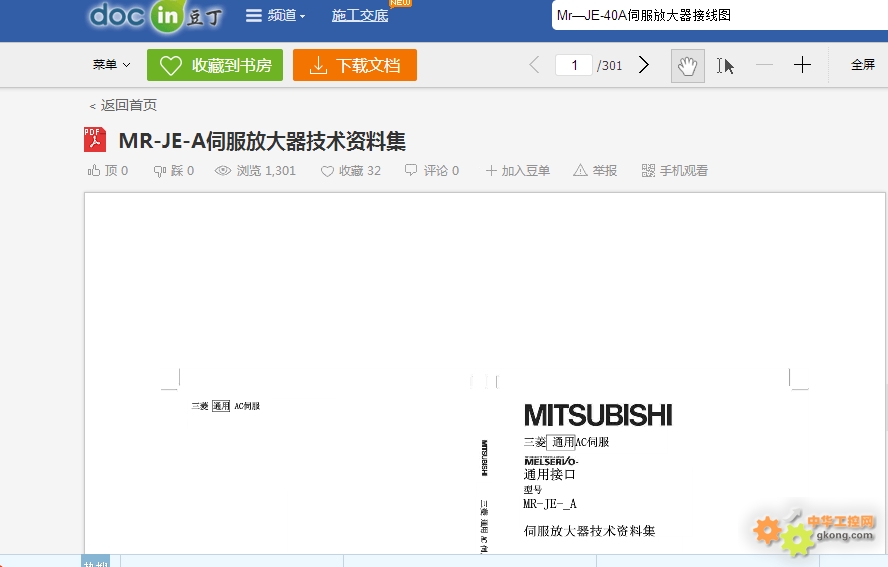The height and width of the screenshot is (567, 888).
Task: Enter fullscreen with 全屏 button
Action: (x=862, y=65)
